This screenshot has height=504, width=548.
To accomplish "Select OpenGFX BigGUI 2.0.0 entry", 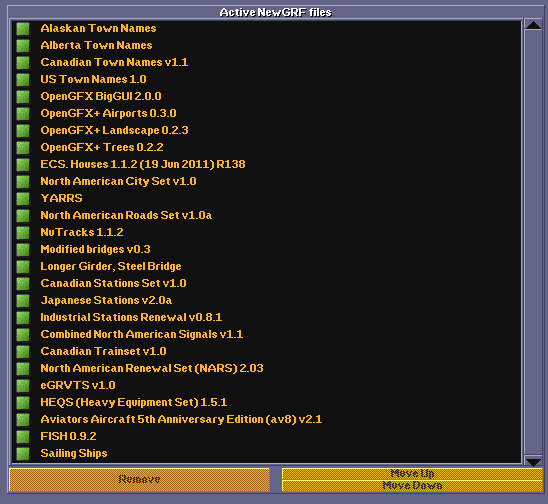I will [x=266, y=96].
